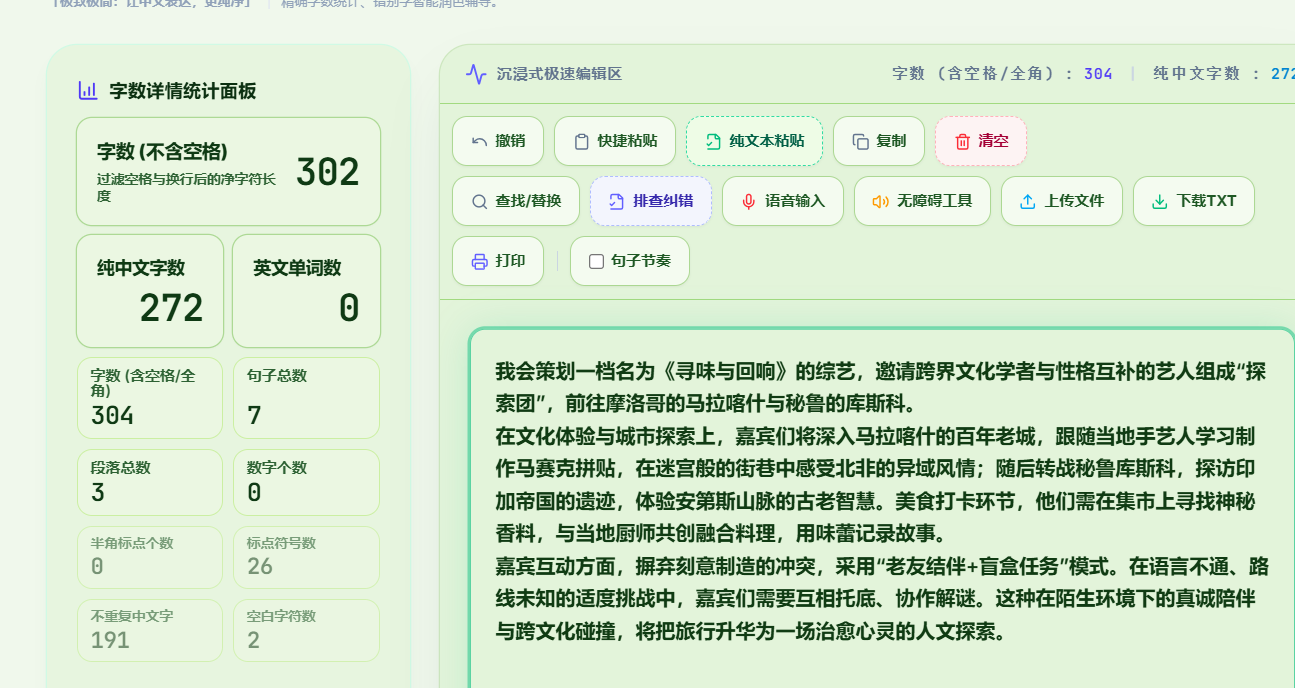Click the 沉浸式极速编辑区 title
Screen dimensions: 1295x688
coord(559,74)
